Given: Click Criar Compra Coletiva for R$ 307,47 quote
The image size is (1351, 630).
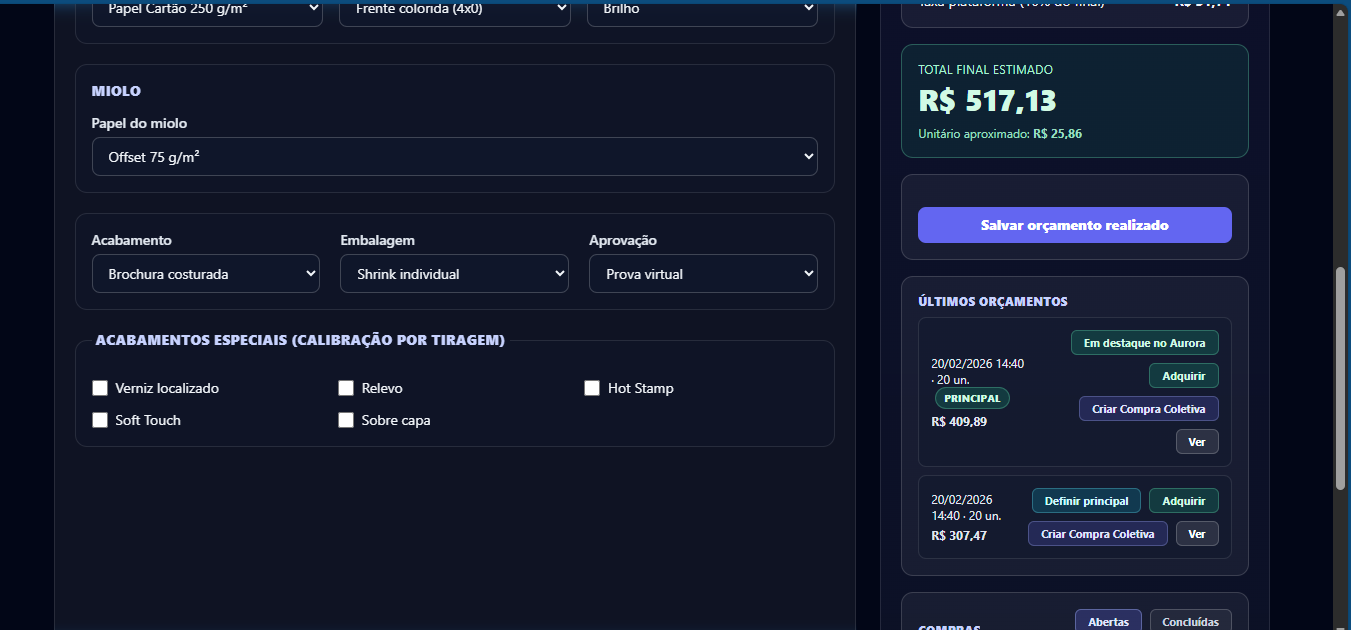Looking at the screenshot, I should pos(1097,534).
